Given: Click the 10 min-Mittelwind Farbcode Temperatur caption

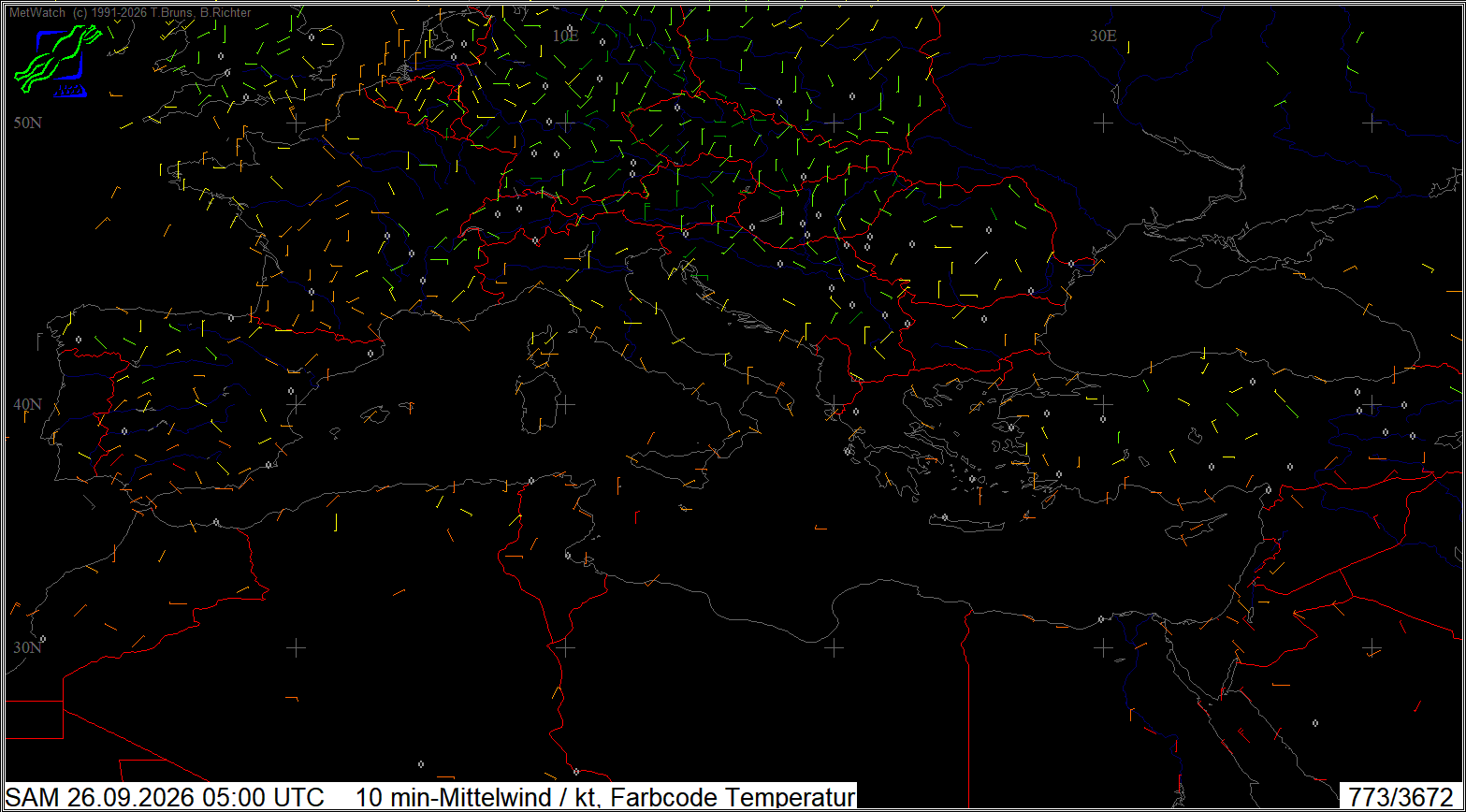Looking at the screenshot, I should pyautogui.click(x=605, y=797).
